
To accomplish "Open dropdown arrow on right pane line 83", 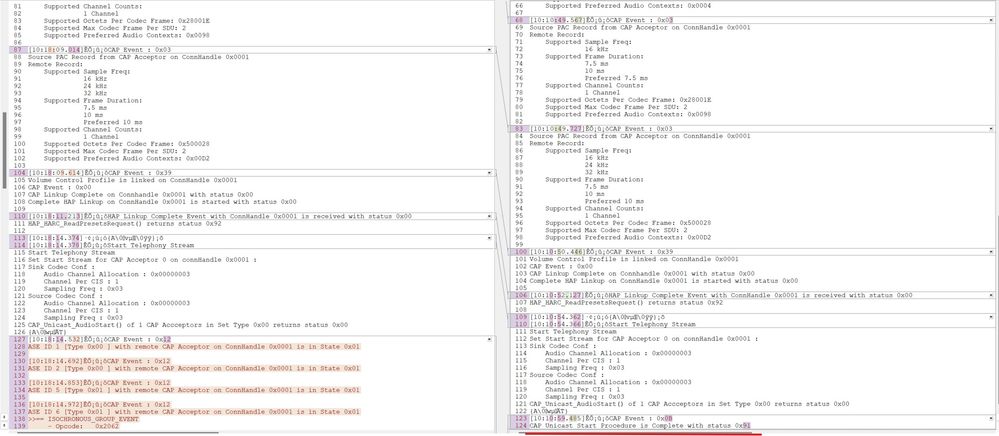I will coord(991,129).
